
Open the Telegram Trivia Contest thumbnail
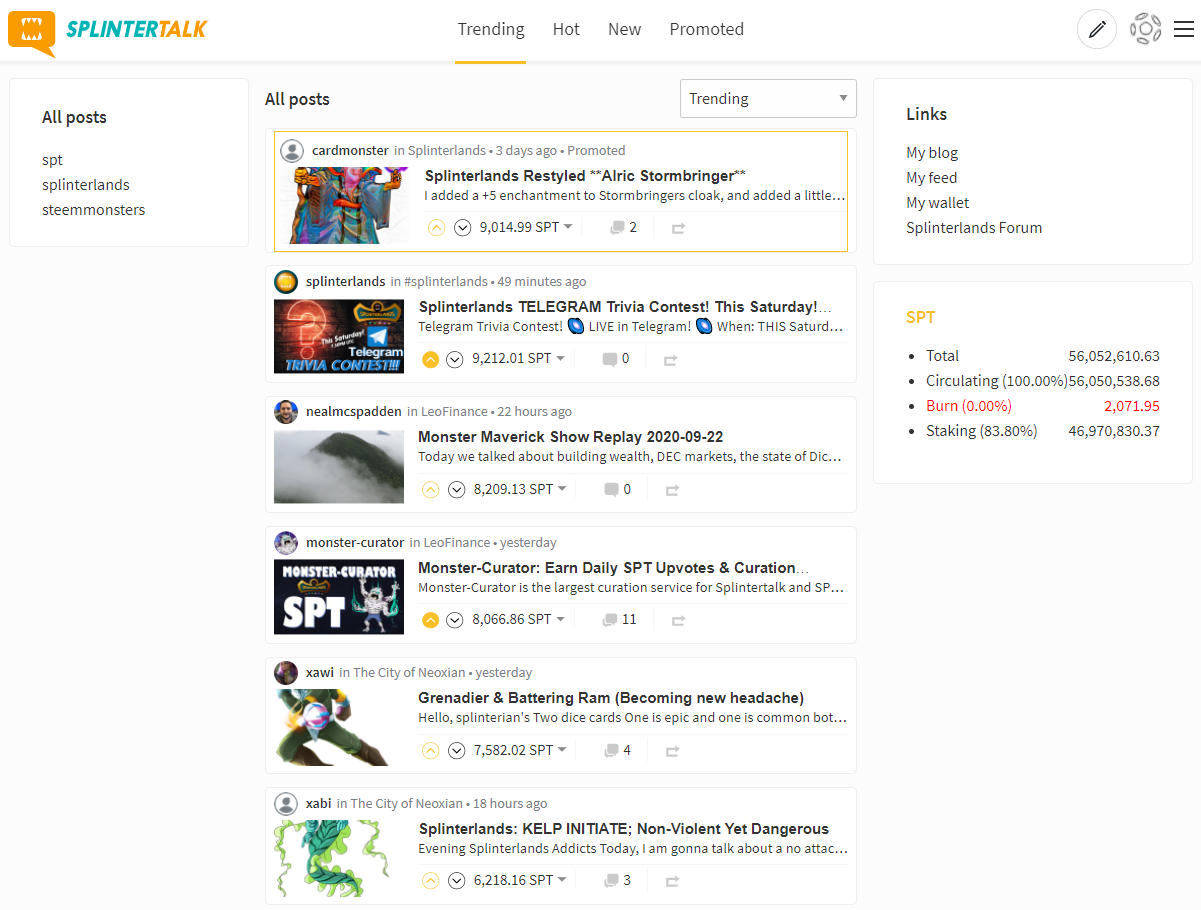pyautogui.click(x=339, y=336)
